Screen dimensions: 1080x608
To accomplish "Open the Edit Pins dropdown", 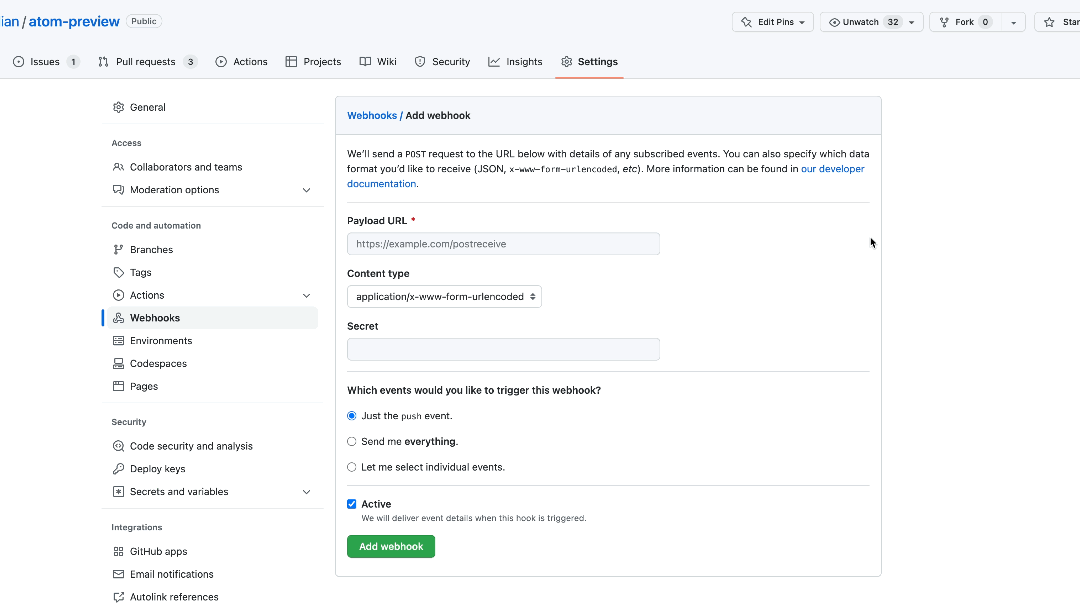I will pyautogui.click(x=773, y=22).
